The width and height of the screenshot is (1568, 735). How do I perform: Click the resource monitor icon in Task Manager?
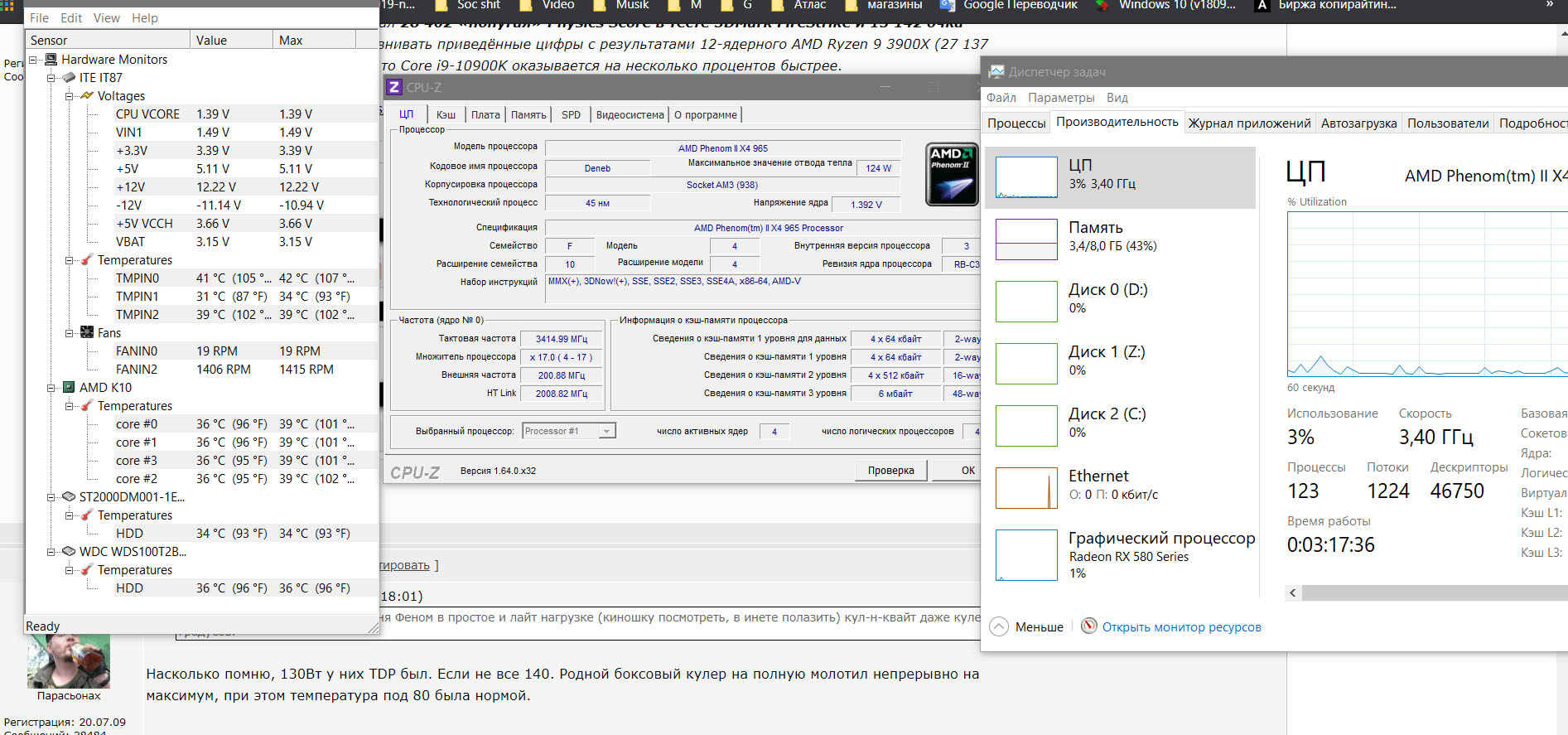[1089, 626]
